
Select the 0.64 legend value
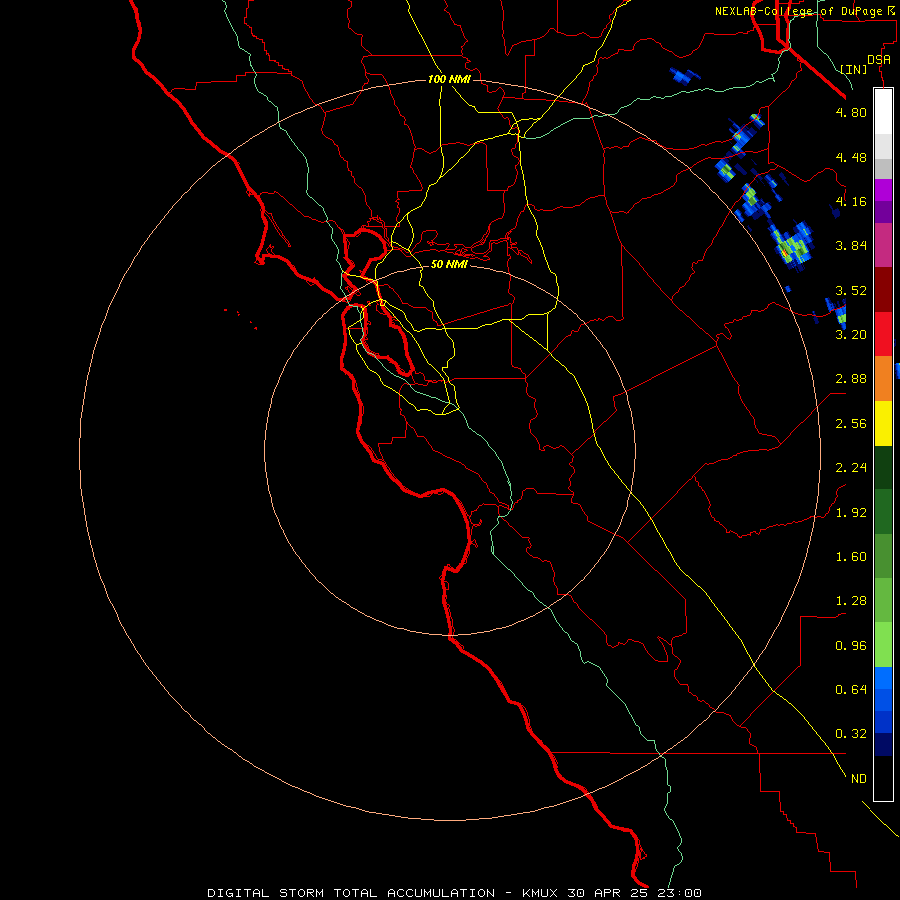(x=851, y=689)
